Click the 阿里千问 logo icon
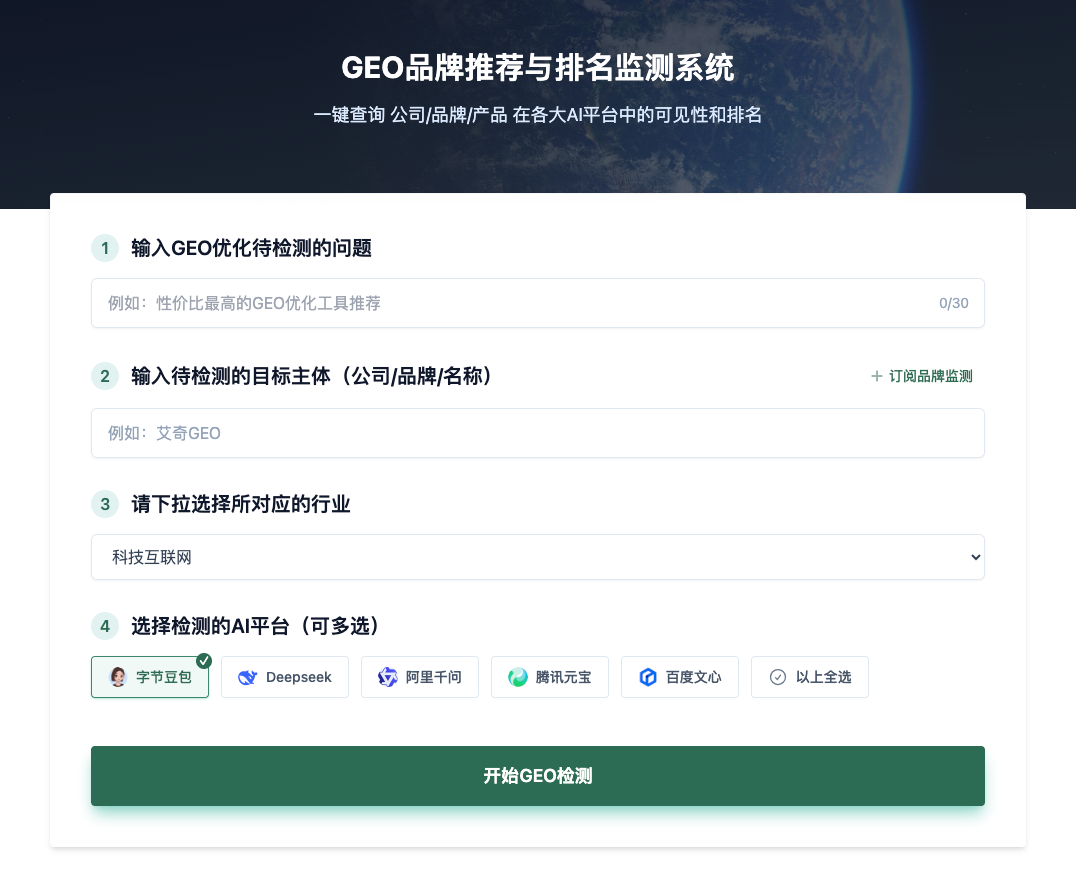 coord(388,677)
